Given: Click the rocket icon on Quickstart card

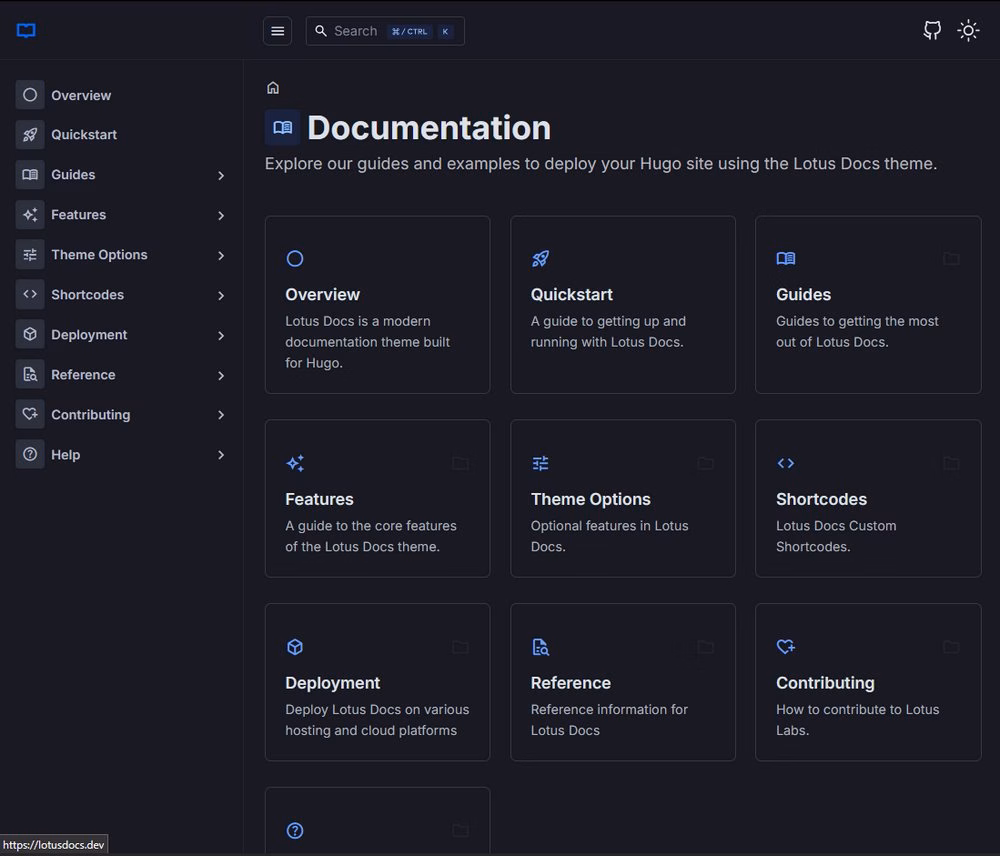Looking at the screenshot, I should click(540, 258).
